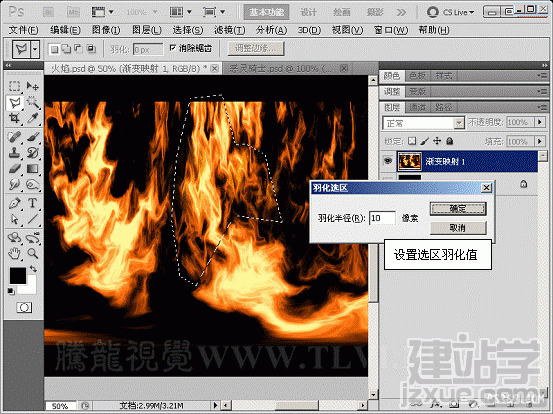Open the layer opacity slider arrow
The image size is (553, 414).
click(540, 122)
